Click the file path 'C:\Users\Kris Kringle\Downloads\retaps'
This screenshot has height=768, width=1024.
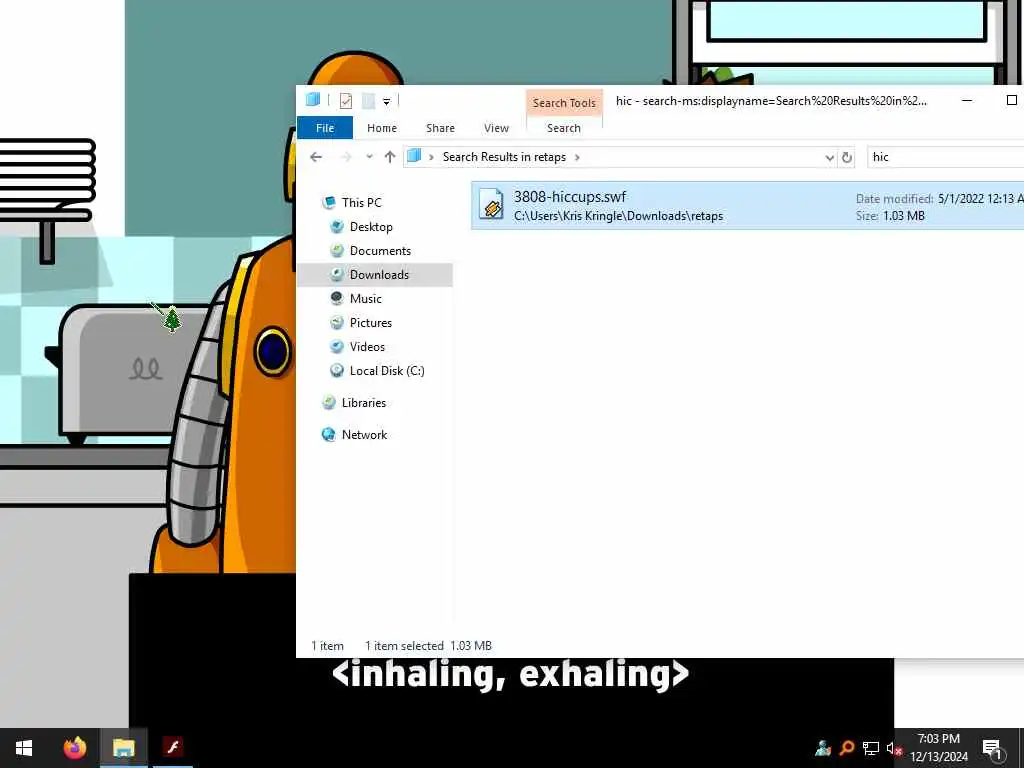coord(618,216)
